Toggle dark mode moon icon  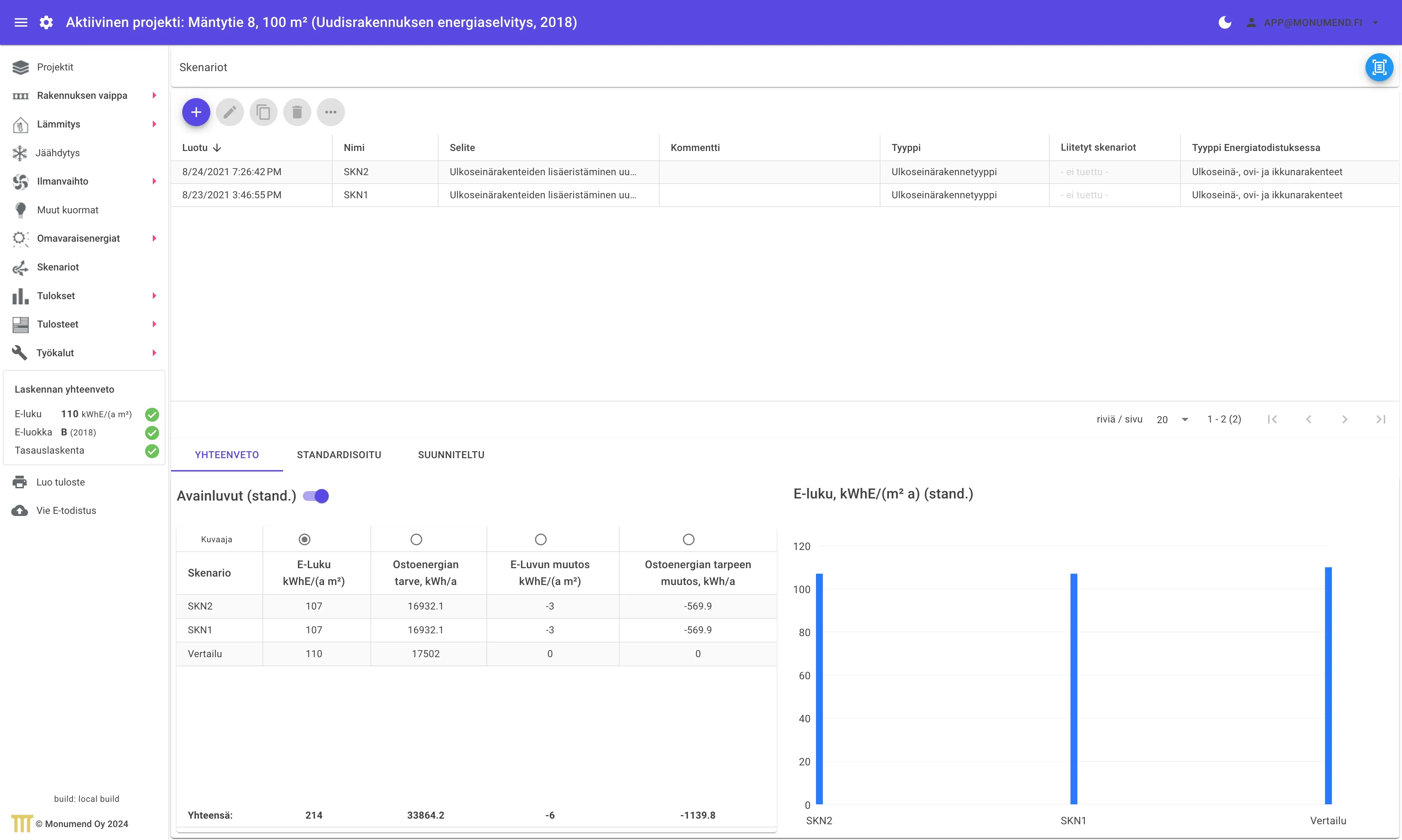click(x=1224, y=22)
